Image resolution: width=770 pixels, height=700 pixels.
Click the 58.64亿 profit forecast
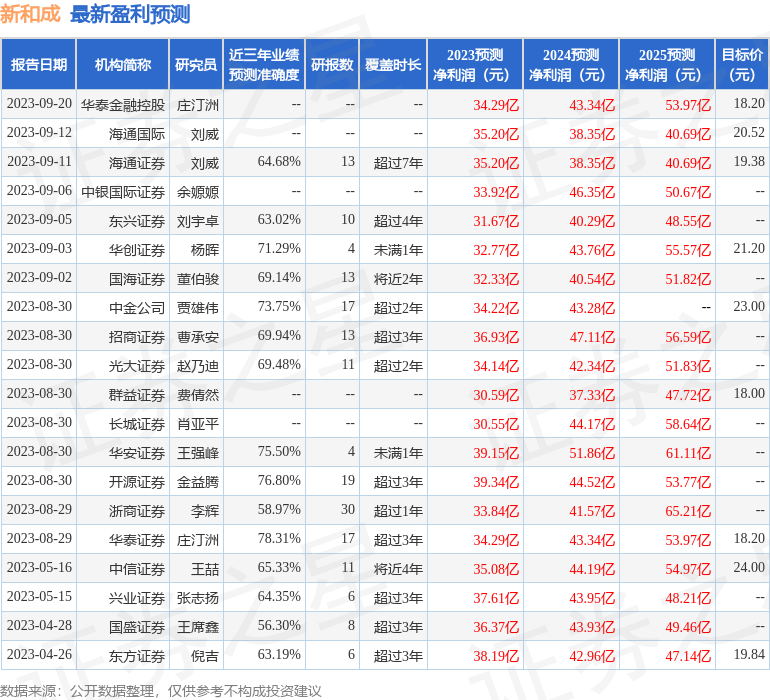(688, 424)
